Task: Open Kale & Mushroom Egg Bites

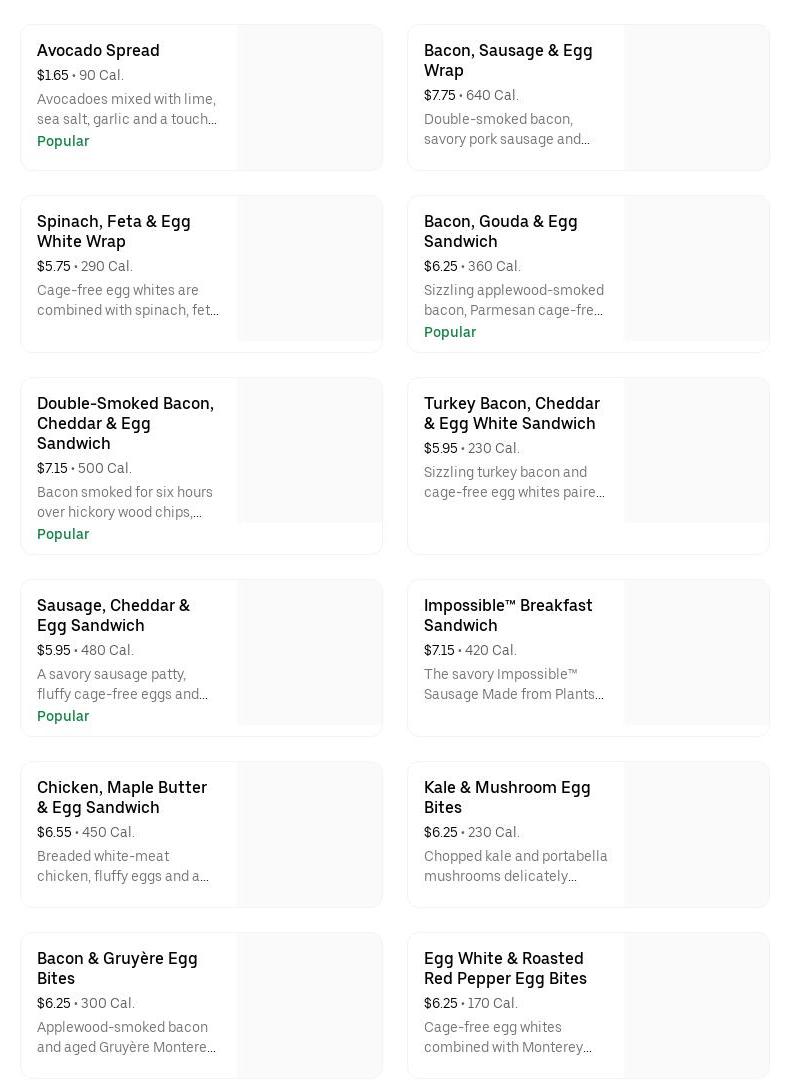Action: click(507, 797)
